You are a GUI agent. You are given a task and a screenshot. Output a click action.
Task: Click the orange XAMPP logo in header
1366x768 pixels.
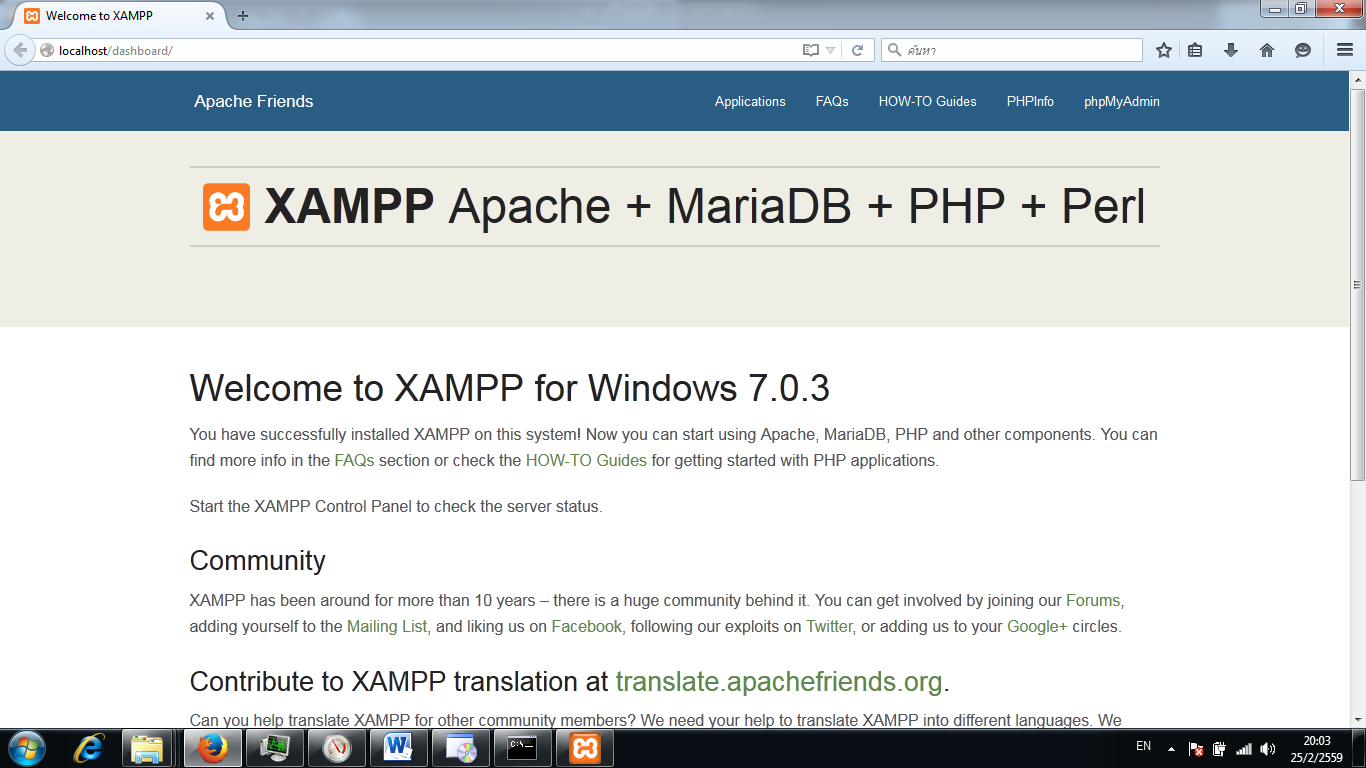(x=226, y=207)
